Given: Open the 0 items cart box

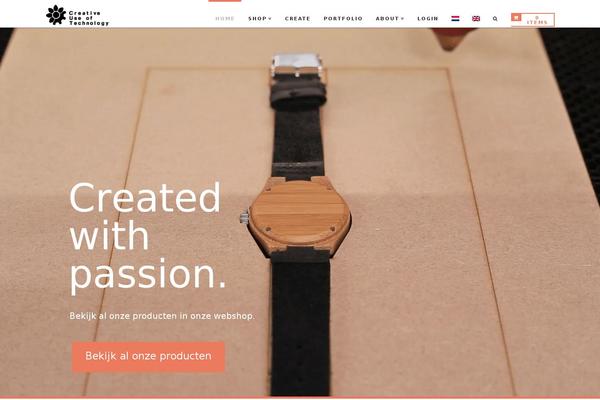Looking at the screenshot, I should pyautogui.click(x=533, y=20).
